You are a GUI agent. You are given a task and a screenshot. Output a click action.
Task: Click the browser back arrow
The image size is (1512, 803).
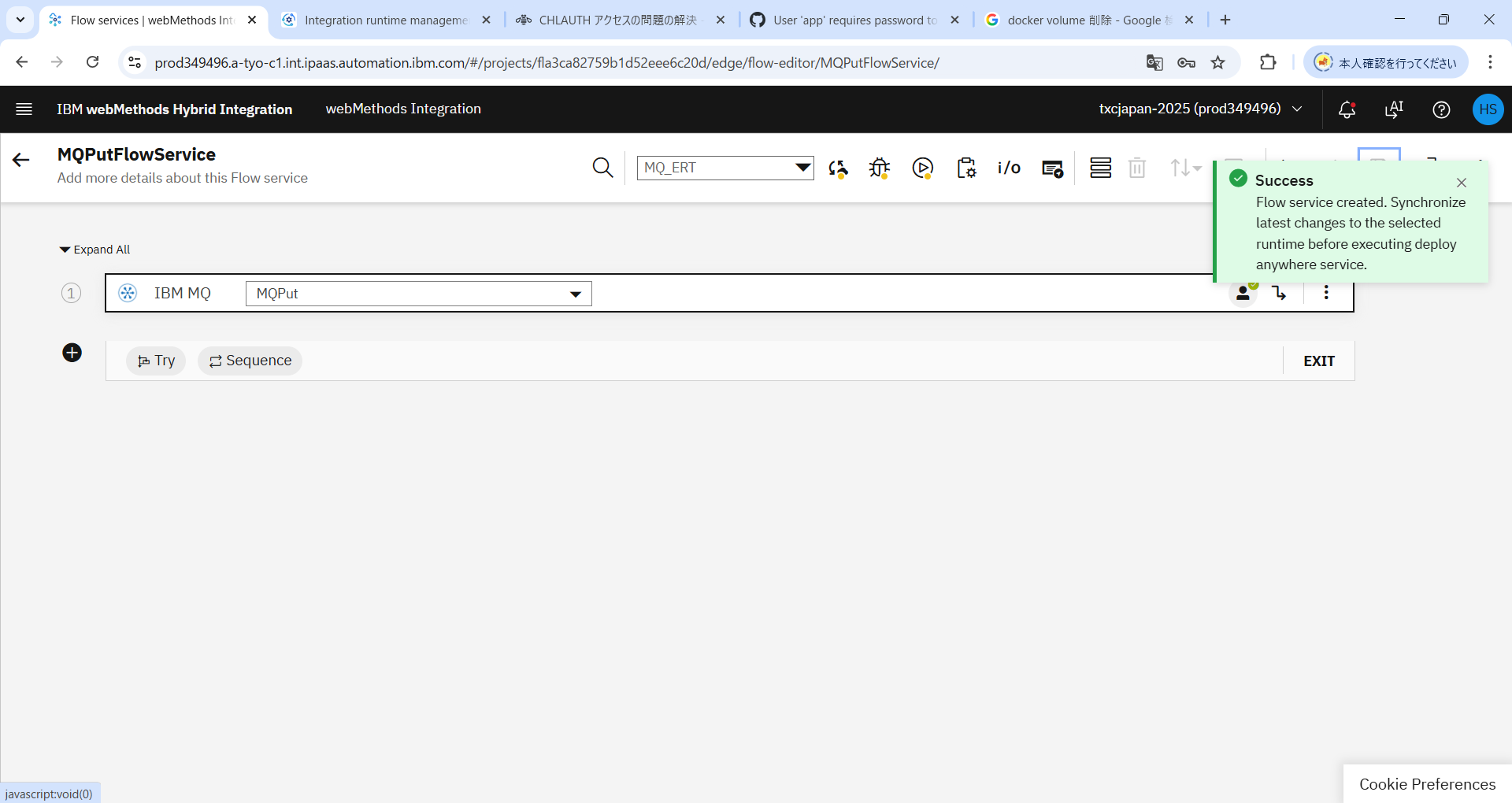click(22, 62)
